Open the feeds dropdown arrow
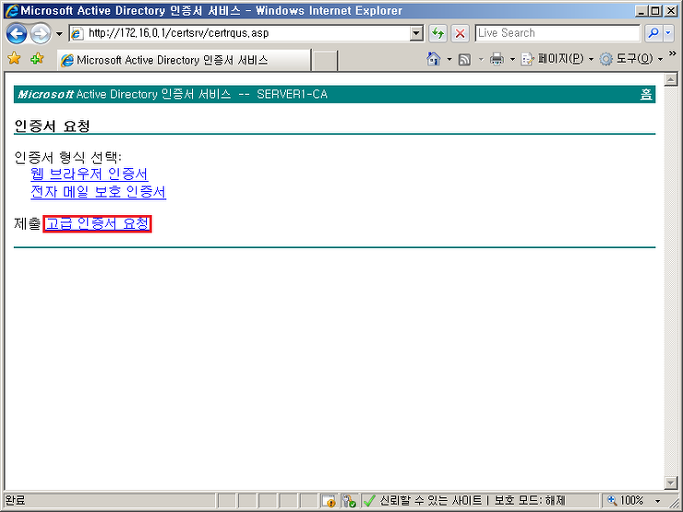The width and height of the screenshot is (683, 512). (481, 59)
